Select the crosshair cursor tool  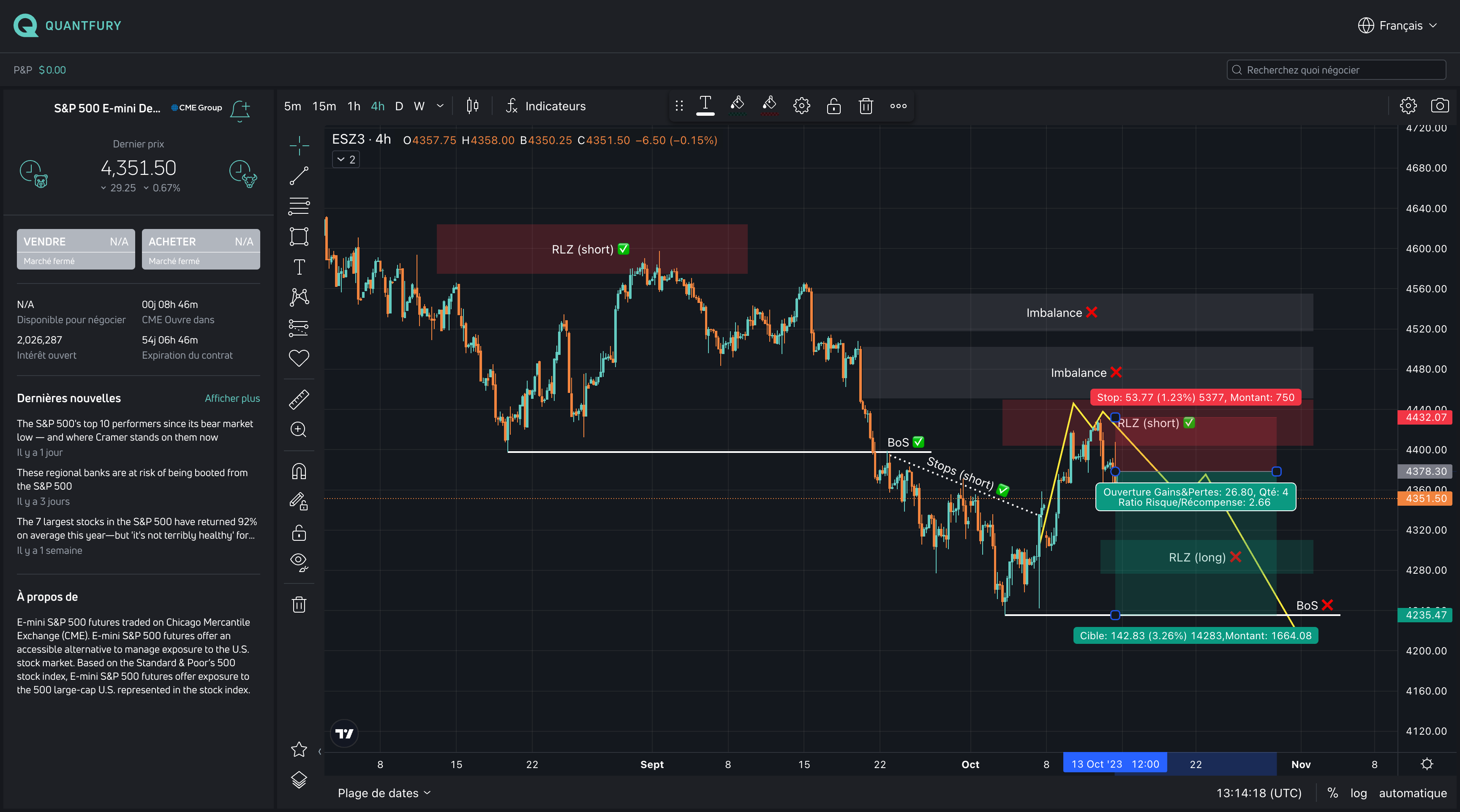coord(299,146)
